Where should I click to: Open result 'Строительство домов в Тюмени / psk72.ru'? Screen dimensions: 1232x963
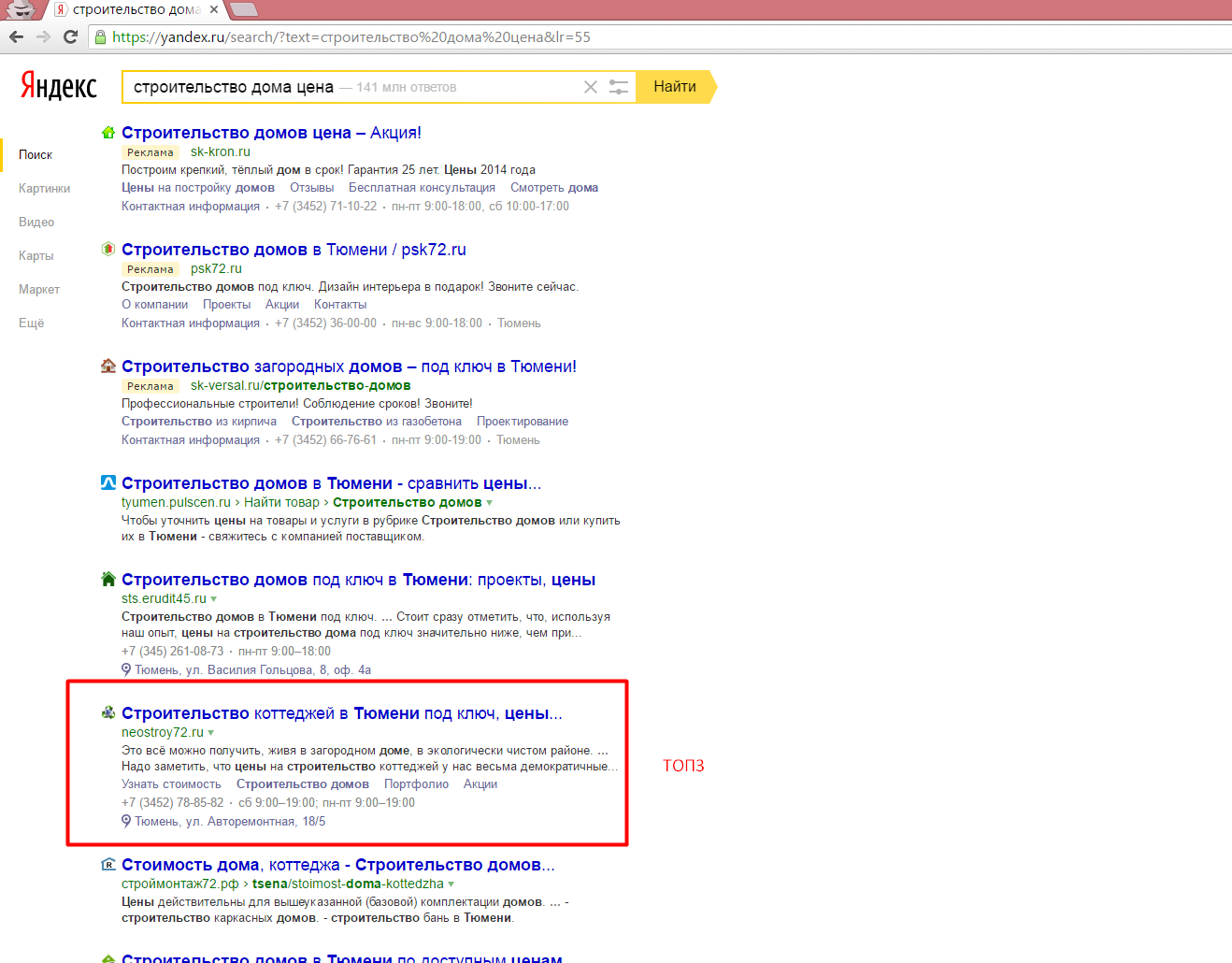[294, 250]
